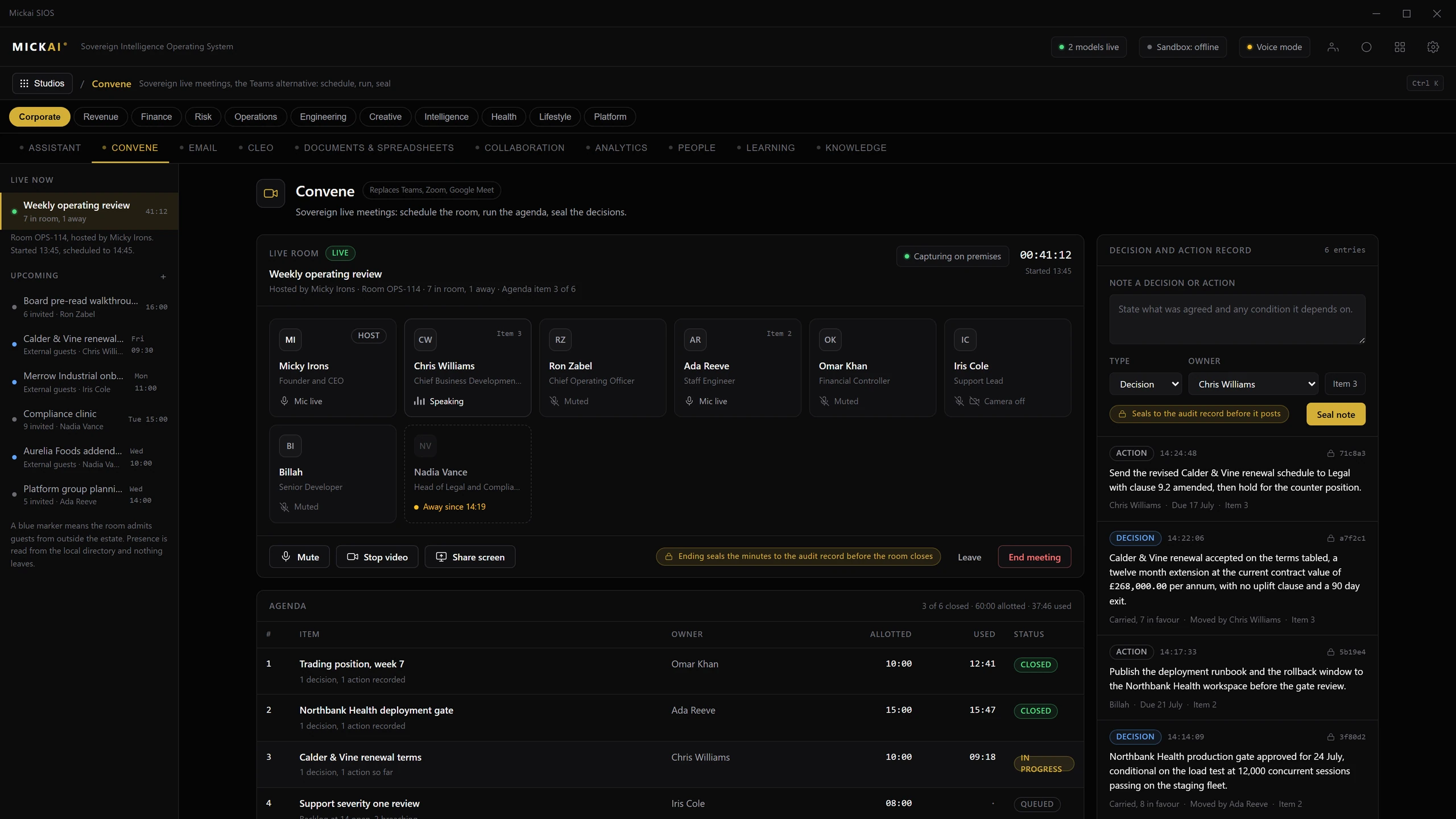Click the Convene camera icon beside title

pos(271,193)
